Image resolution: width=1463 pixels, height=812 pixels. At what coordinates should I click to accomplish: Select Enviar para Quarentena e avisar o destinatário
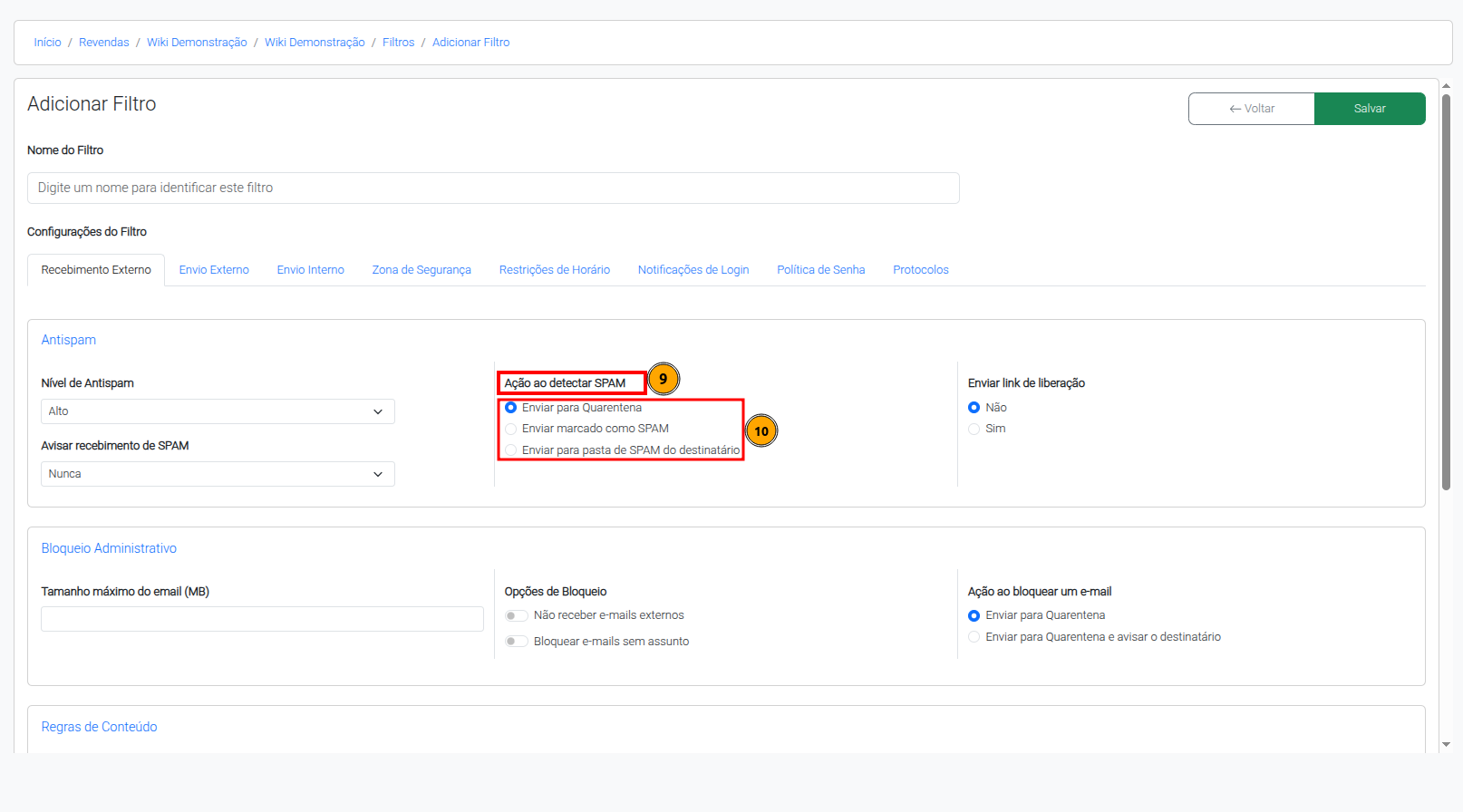[974, 637]
